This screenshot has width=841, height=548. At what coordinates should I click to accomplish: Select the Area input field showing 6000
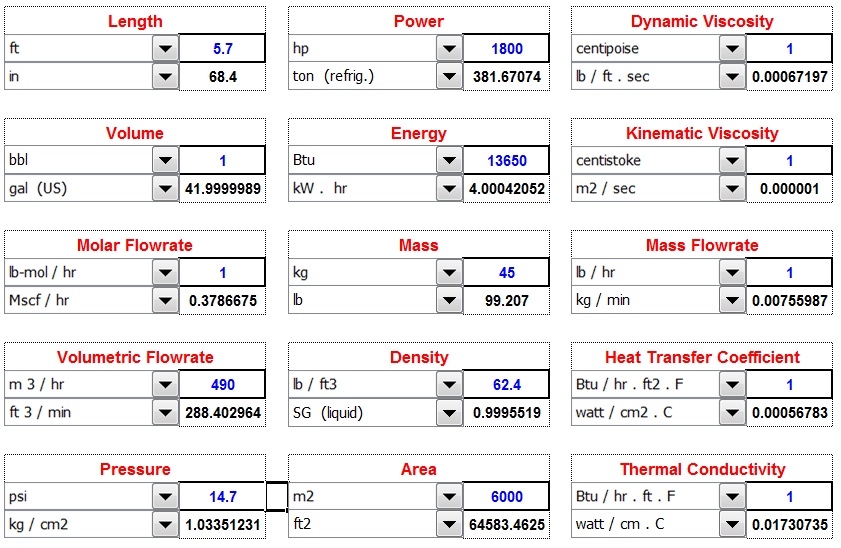tap(506, 497)
